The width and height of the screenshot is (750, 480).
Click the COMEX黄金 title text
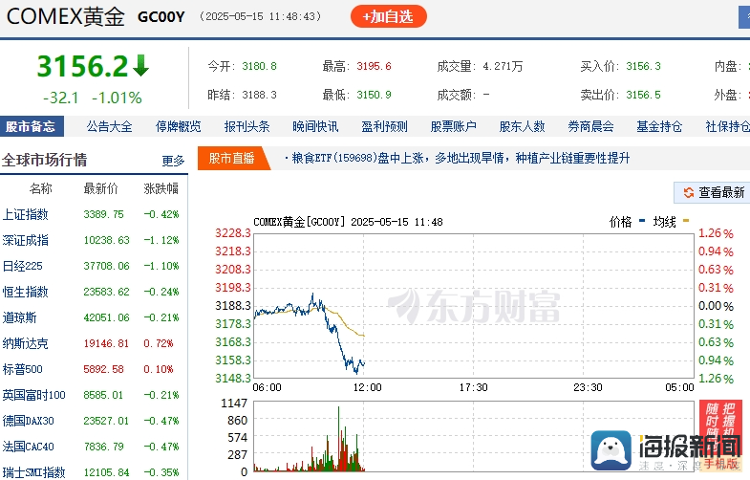[x=66, y=17]
